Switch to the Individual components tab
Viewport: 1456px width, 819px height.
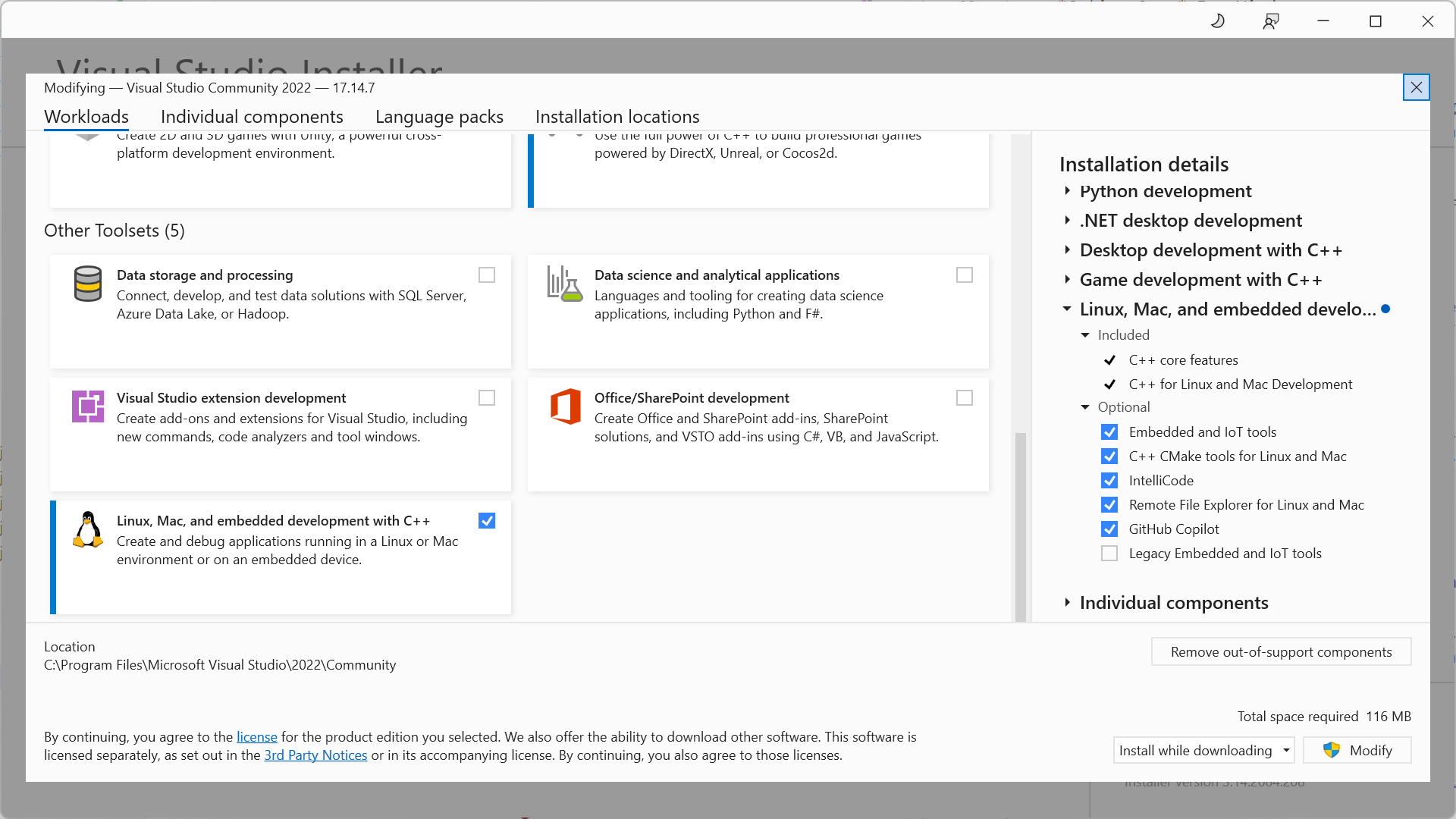click(252, 117)
